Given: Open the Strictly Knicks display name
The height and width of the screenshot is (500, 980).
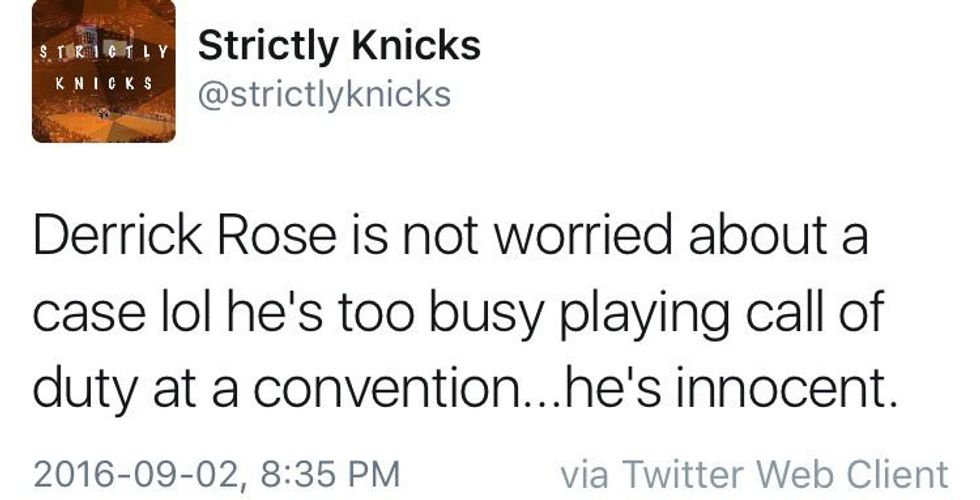Looking at the screenshot, I should [339, 45].
